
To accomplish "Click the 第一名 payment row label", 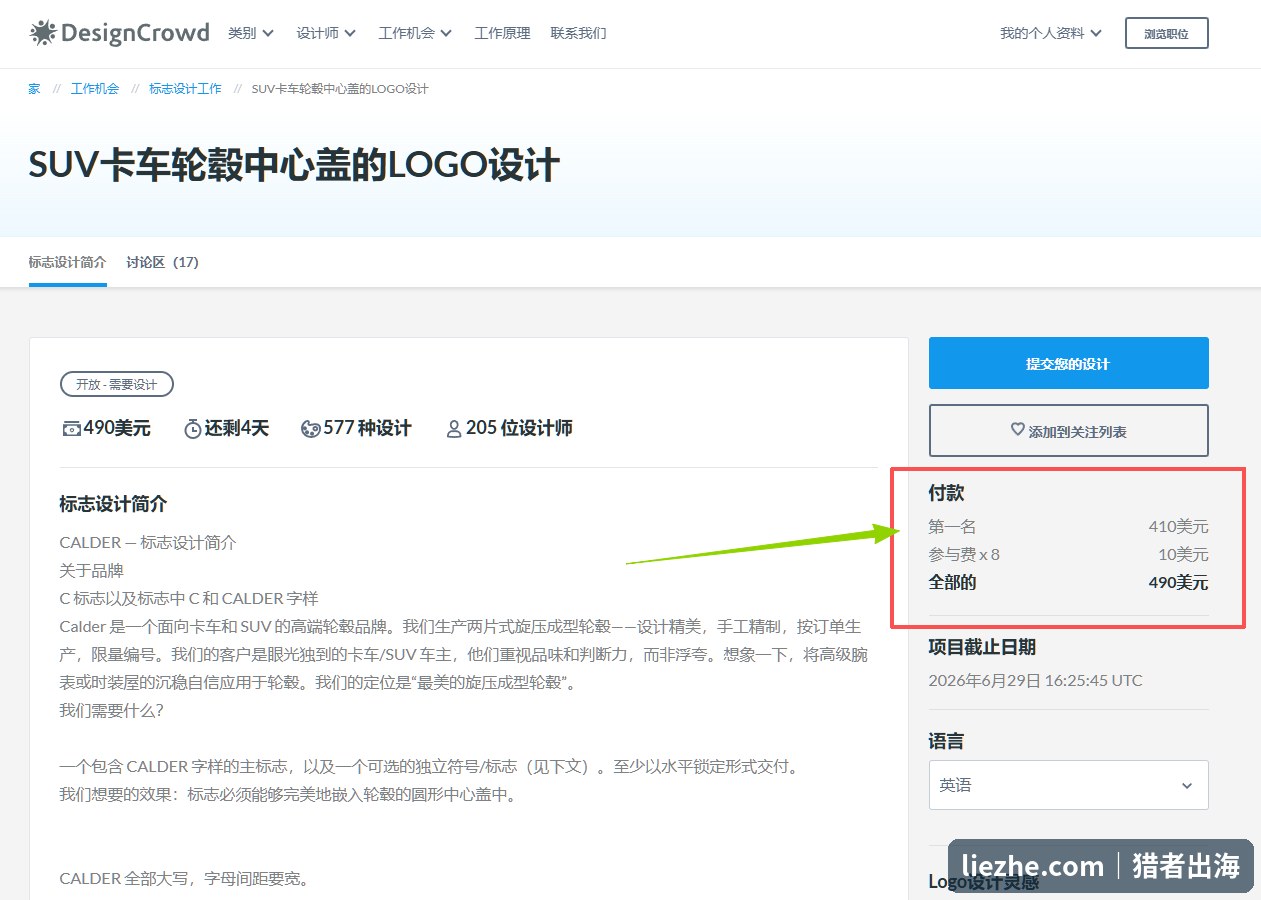I will point(952,526).
